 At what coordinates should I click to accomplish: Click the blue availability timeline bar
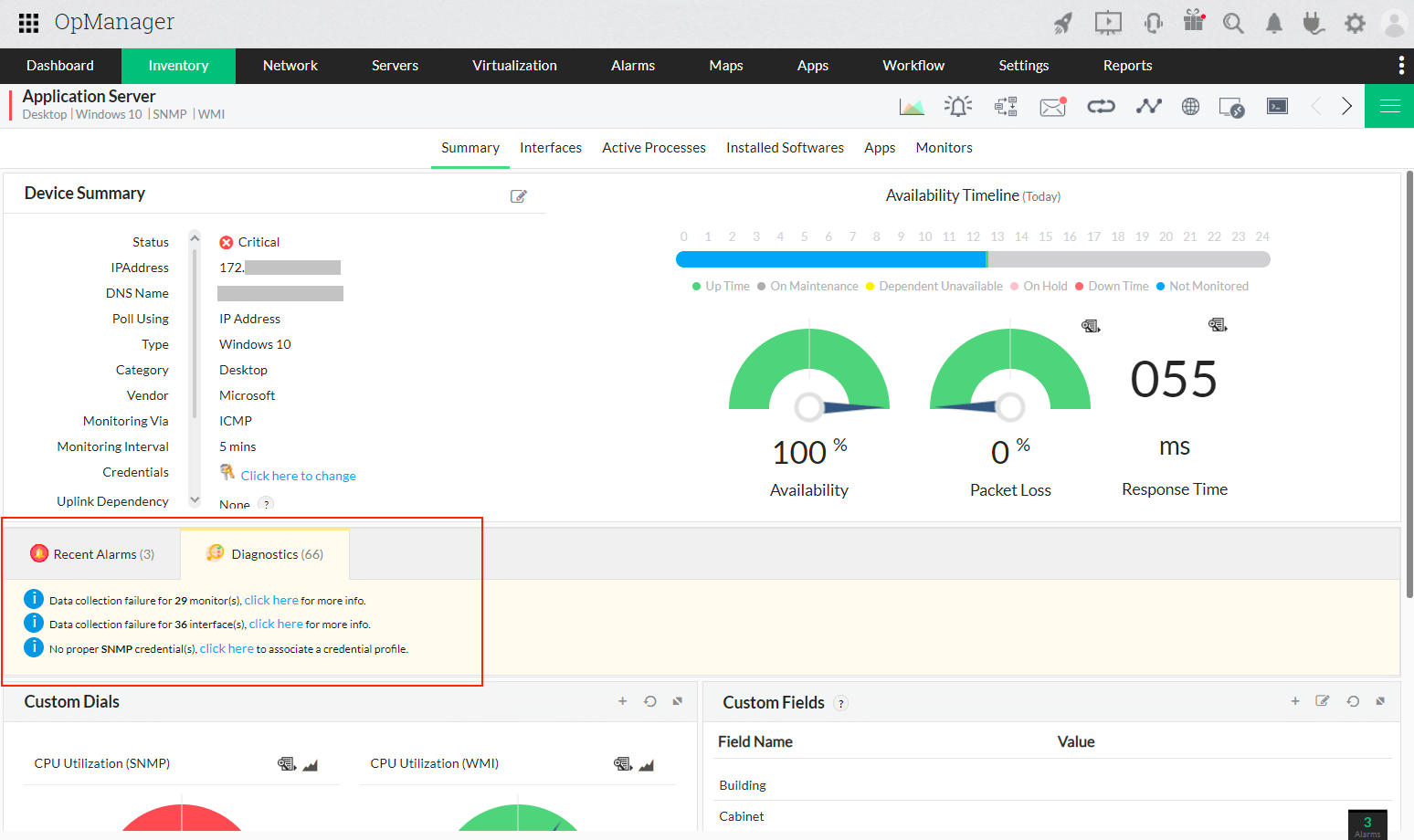830,260
